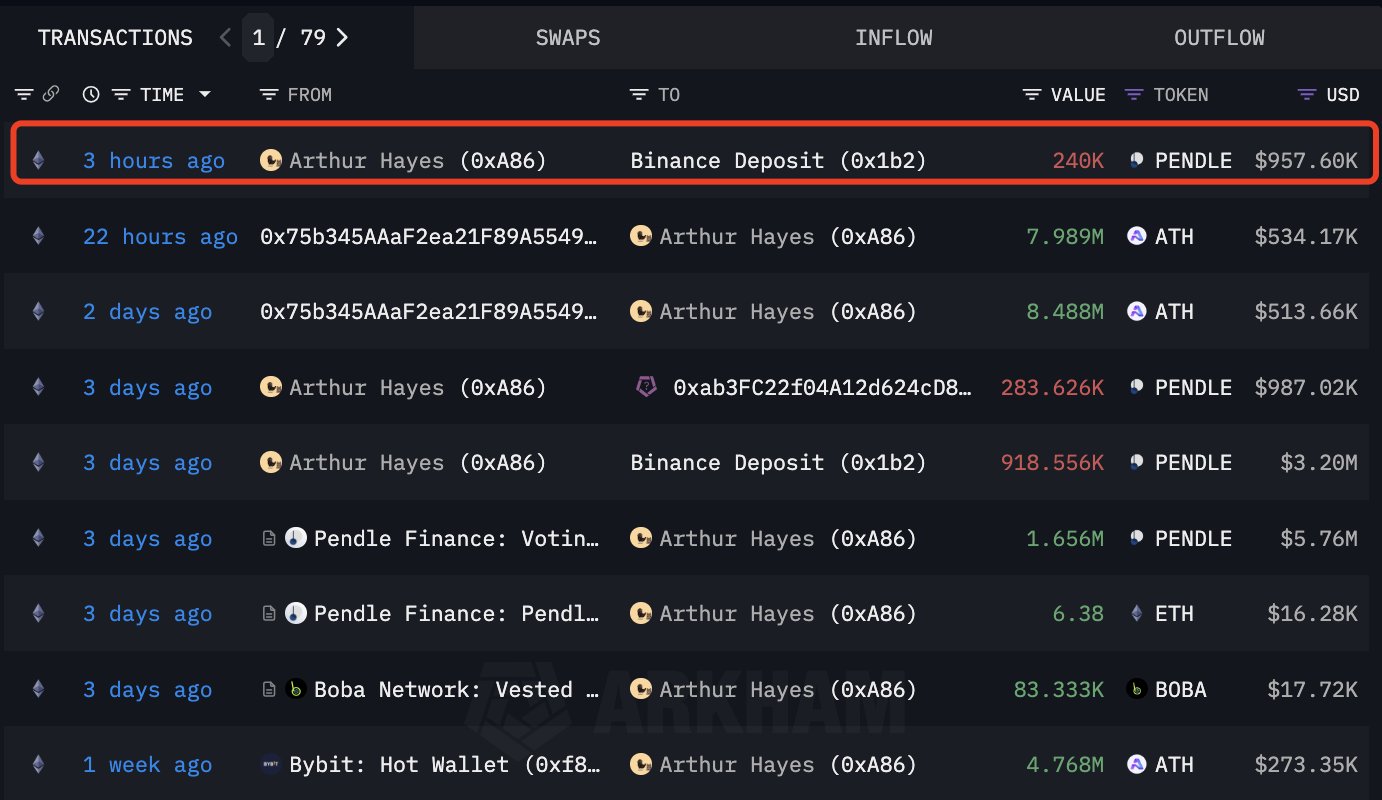1382x800 pixels.
Task: Switch to the SWAPS tab
Action: 568,38
